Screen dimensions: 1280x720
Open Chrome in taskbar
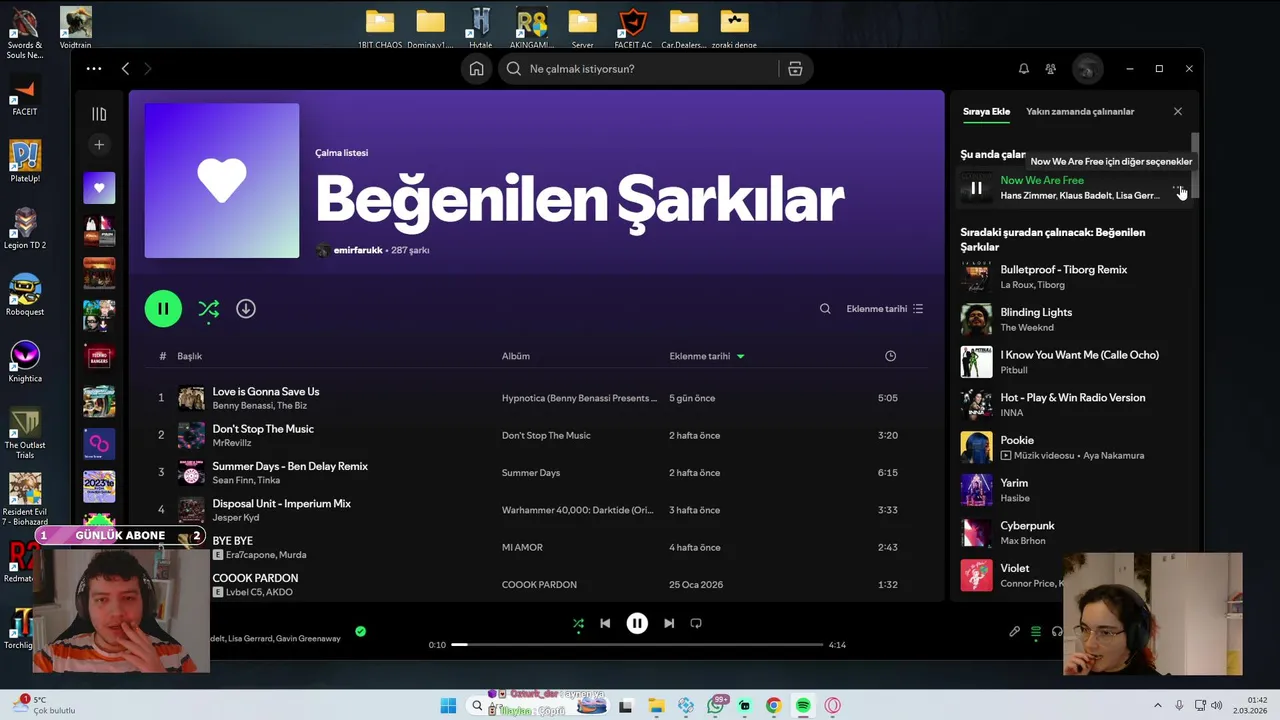tap(773, 706)
